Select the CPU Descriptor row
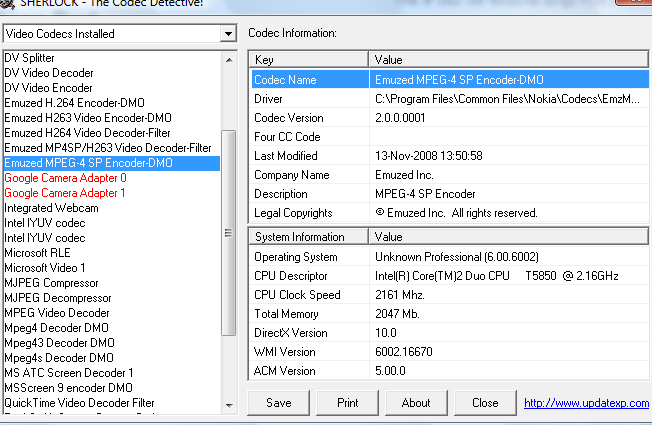Viewport: 652px width, 425px height. point(450,276)
